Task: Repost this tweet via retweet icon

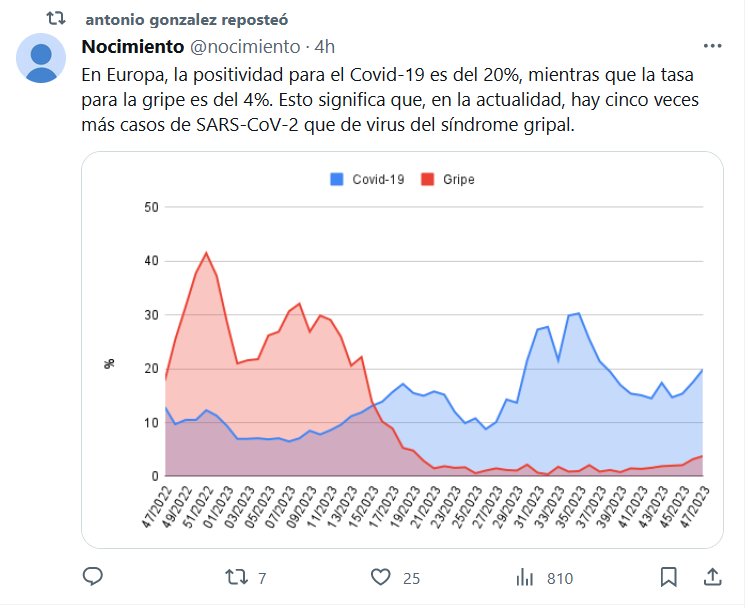Action: click(236, 577)
